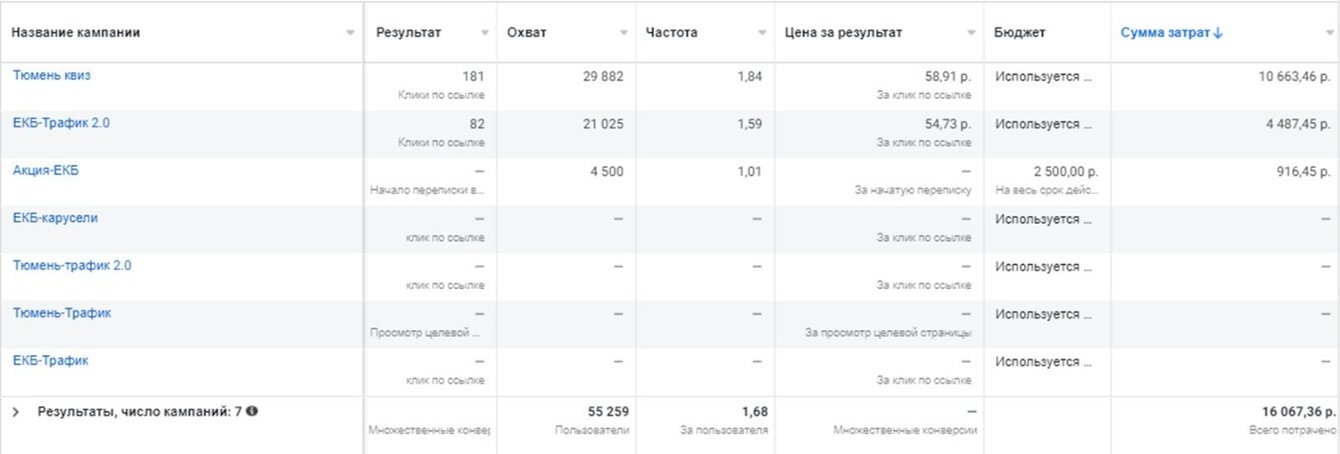Click the info icon beside campaigns count
The width and height of the screenshot is (1340, 454).
click(252, 411)
